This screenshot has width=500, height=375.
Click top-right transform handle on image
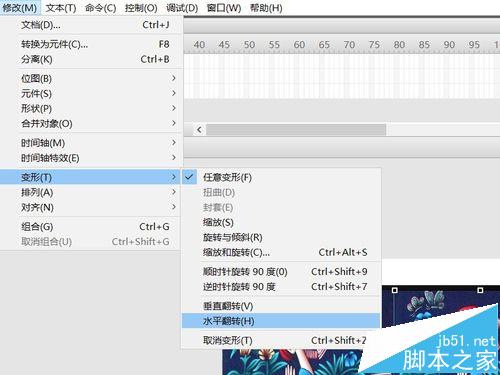(x=480, y=290)
